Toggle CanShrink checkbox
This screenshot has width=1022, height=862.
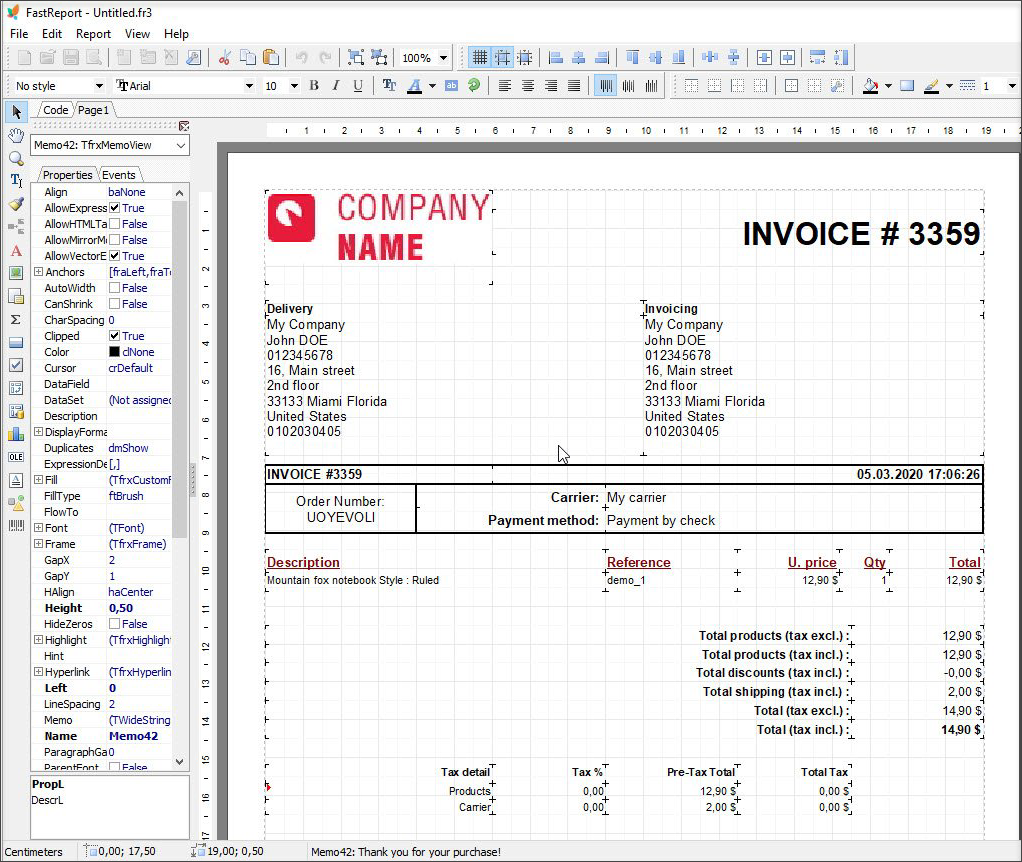click(x=115, y=304)
